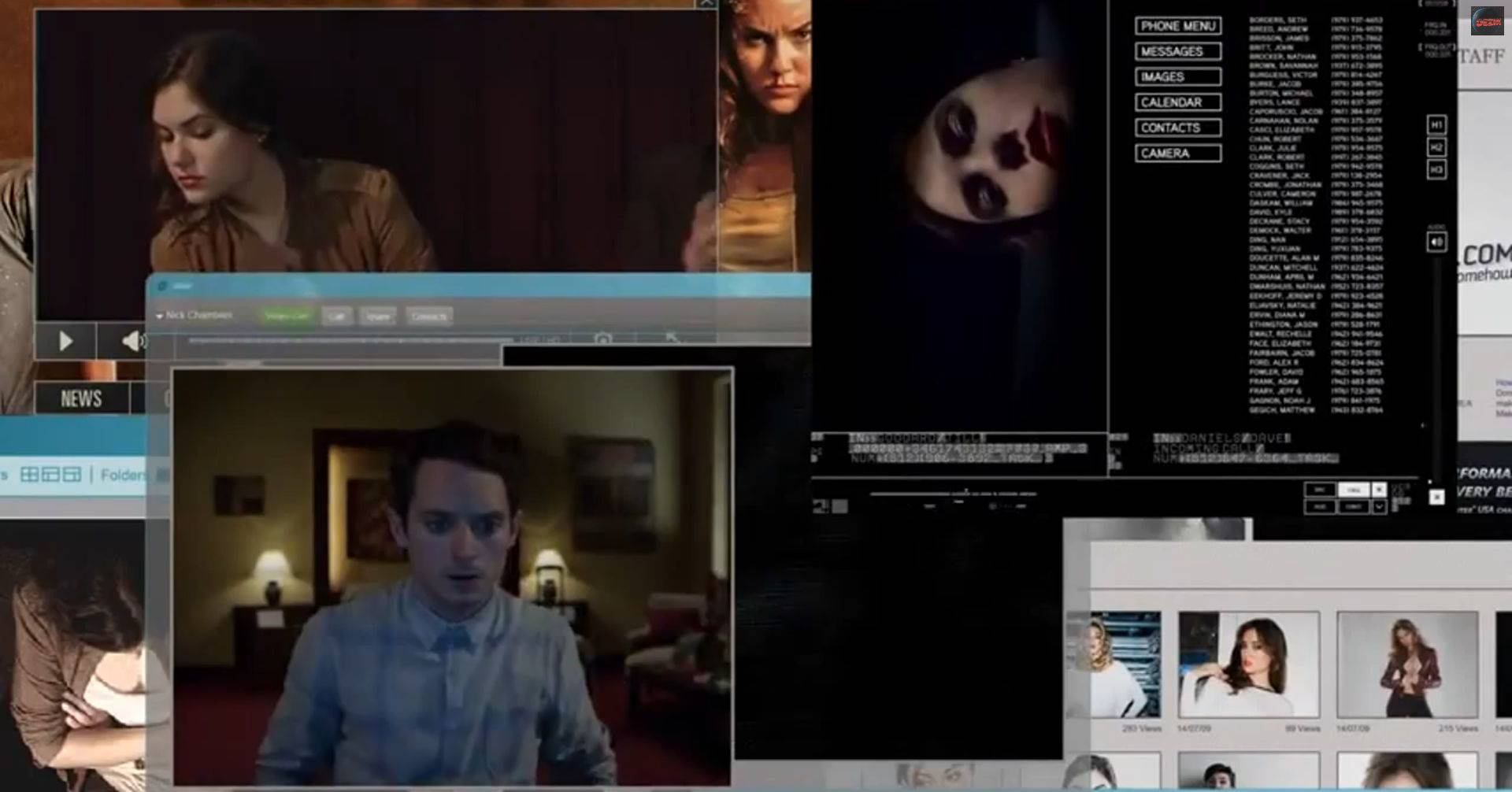Open PHONE MENU in the phone interface
Screen dimensions: 1512x792
point(1178,26)
